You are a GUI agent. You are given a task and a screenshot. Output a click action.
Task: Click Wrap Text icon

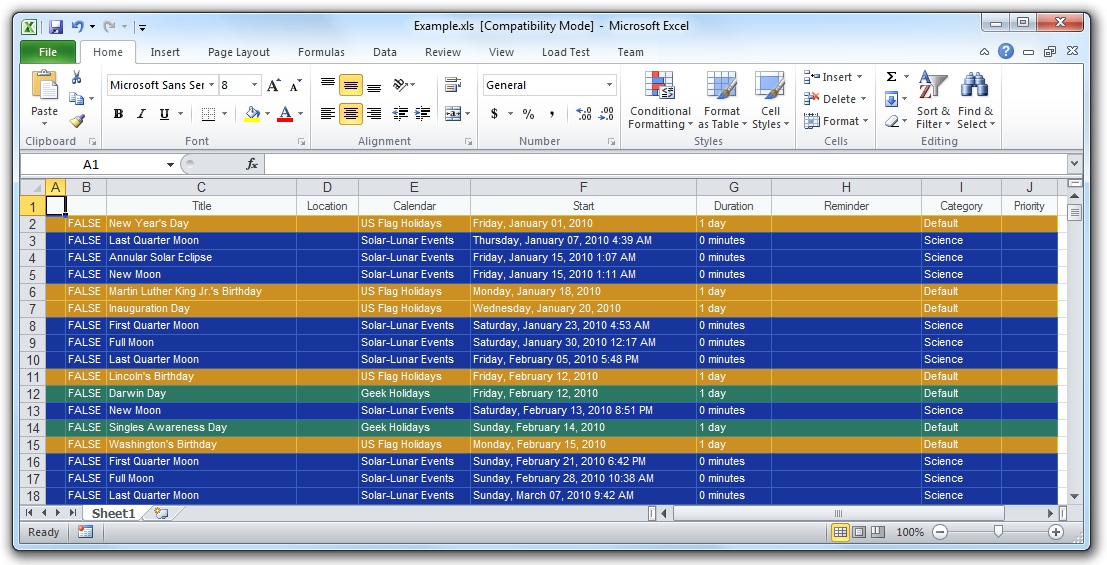click(453, 85)
